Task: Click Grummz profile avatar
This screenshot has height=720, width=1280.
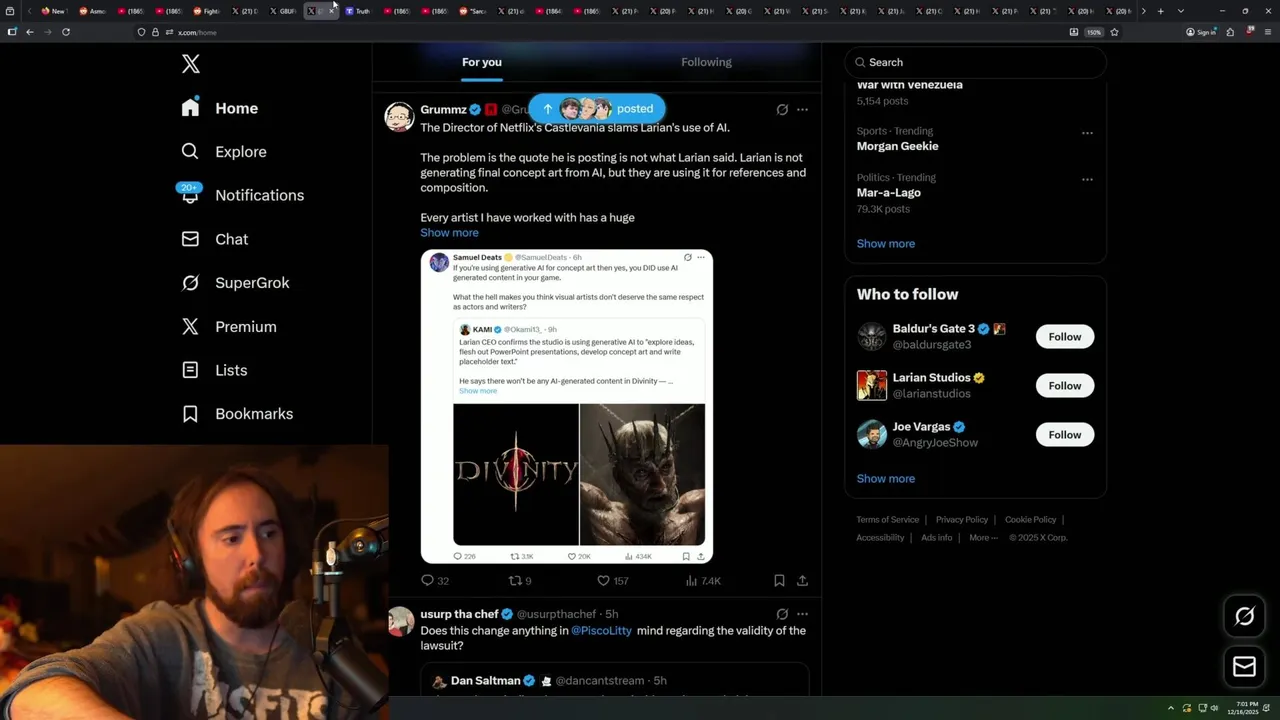Action: coord(400,116)
